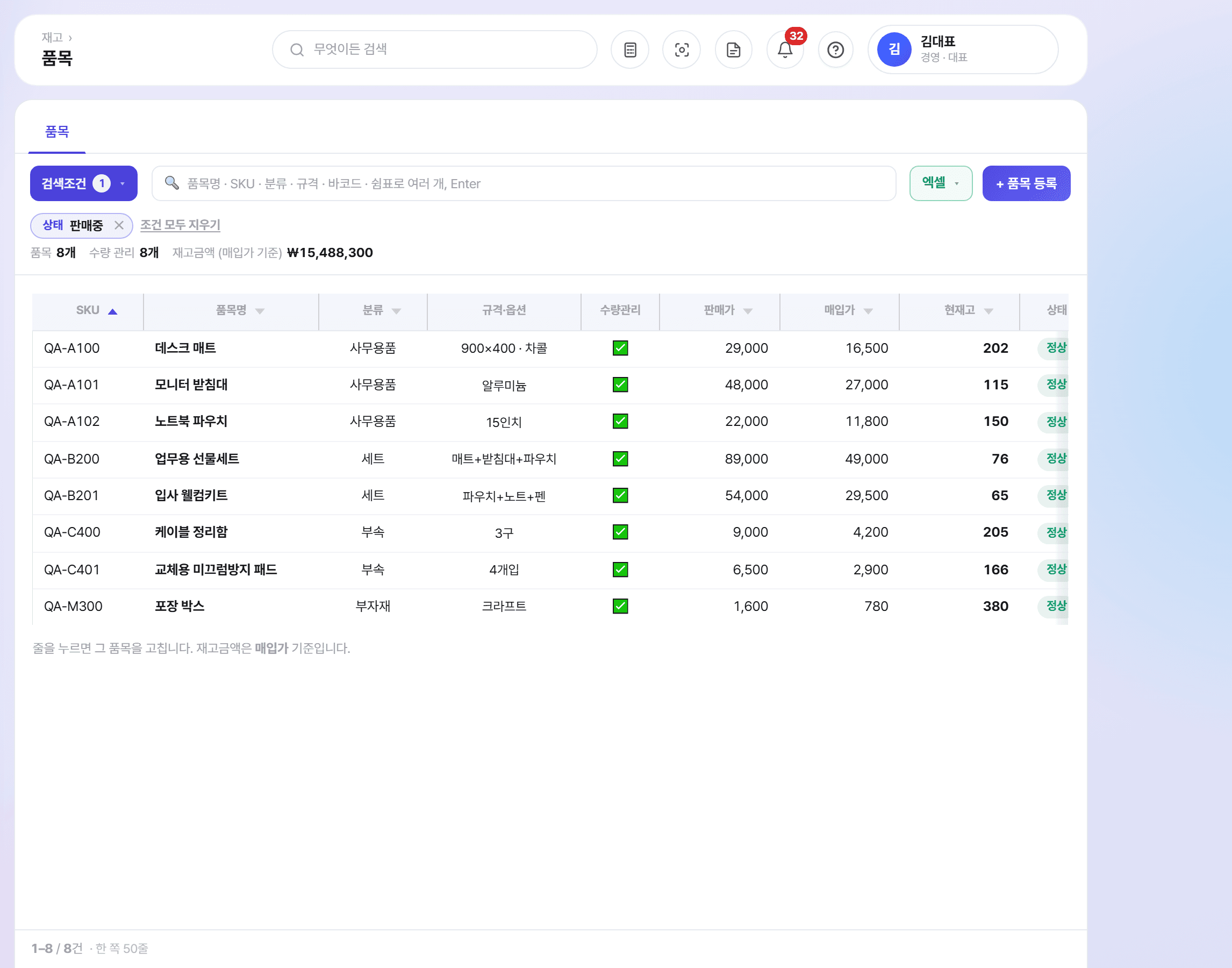The height and width of the screenshot is (968, 1232).
Task: Open the 김대표 profile menu
Action: (x=963, y=50)
